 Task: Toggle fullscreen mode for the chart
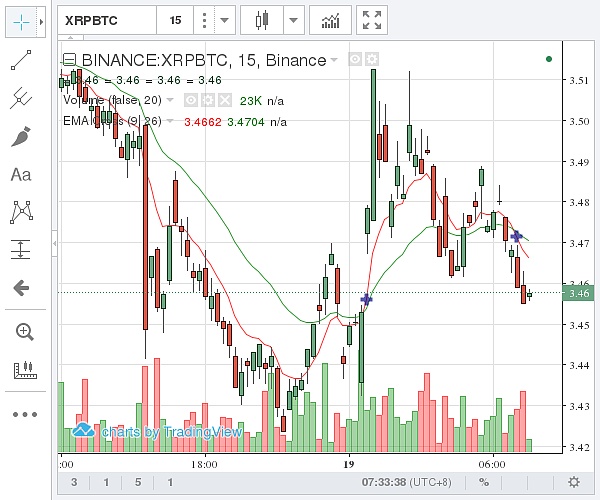click(372, 20)
